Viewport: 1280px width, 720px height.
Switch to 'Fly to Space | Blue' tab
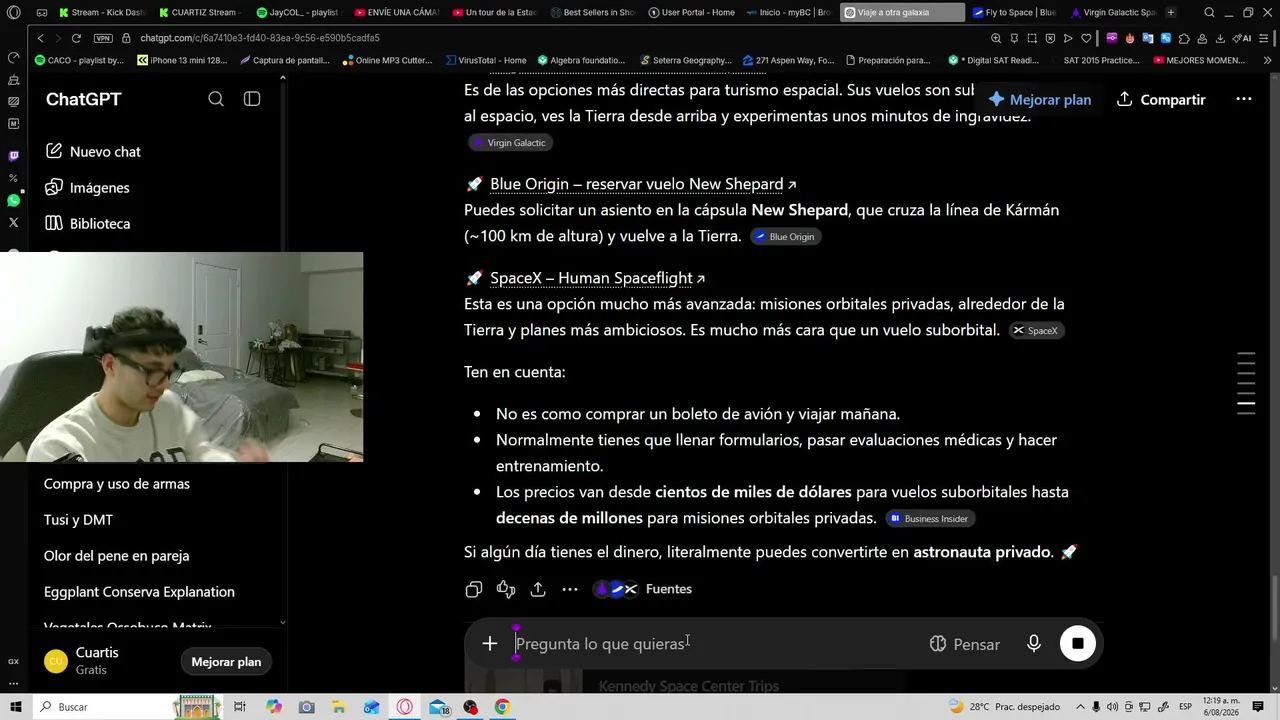tap(1013, 13)
